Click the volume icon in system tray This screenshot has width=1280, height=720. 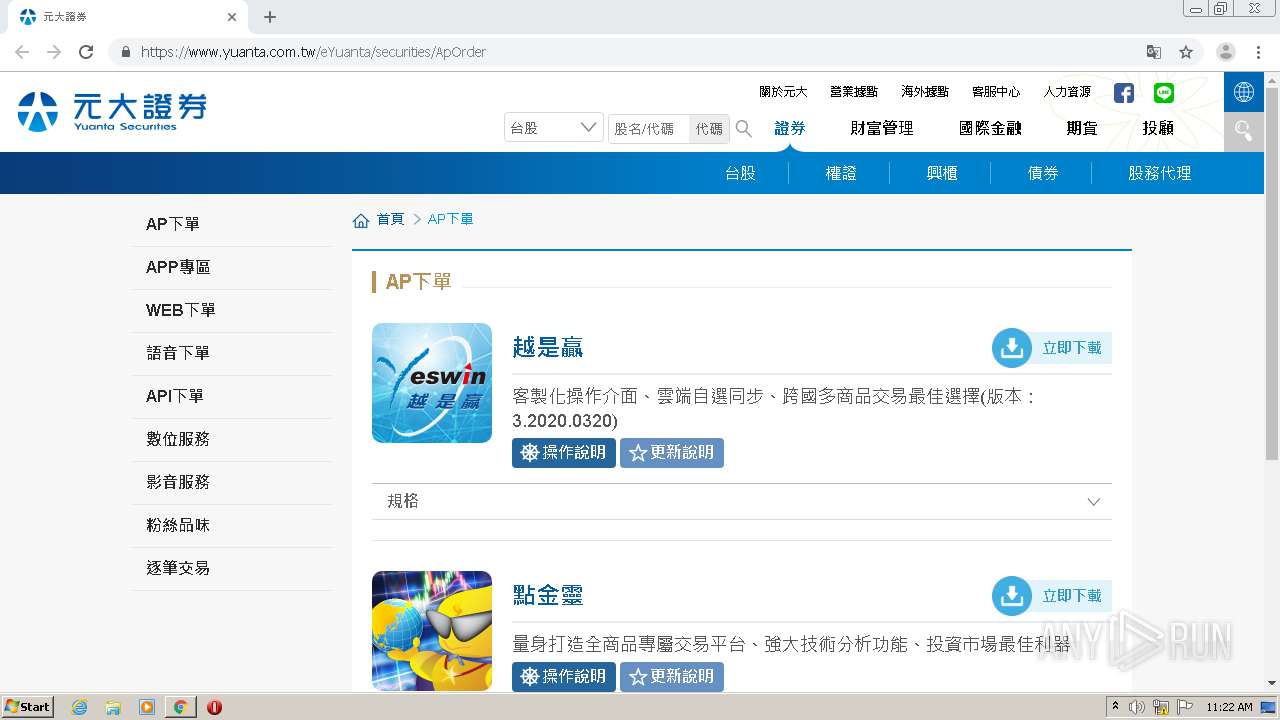click(x=1137, y=707)
